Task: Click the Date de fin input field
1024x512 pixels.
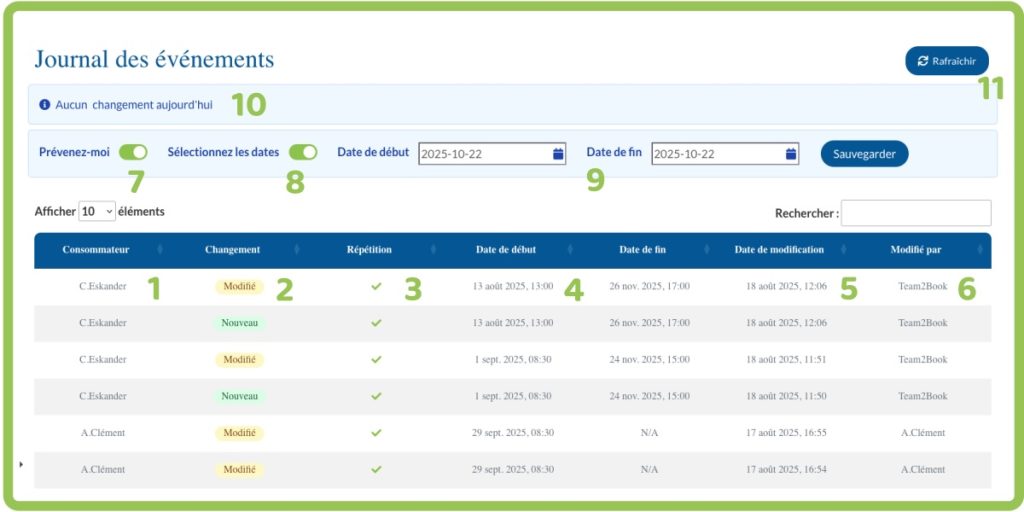Action: [x=715, y=154]
